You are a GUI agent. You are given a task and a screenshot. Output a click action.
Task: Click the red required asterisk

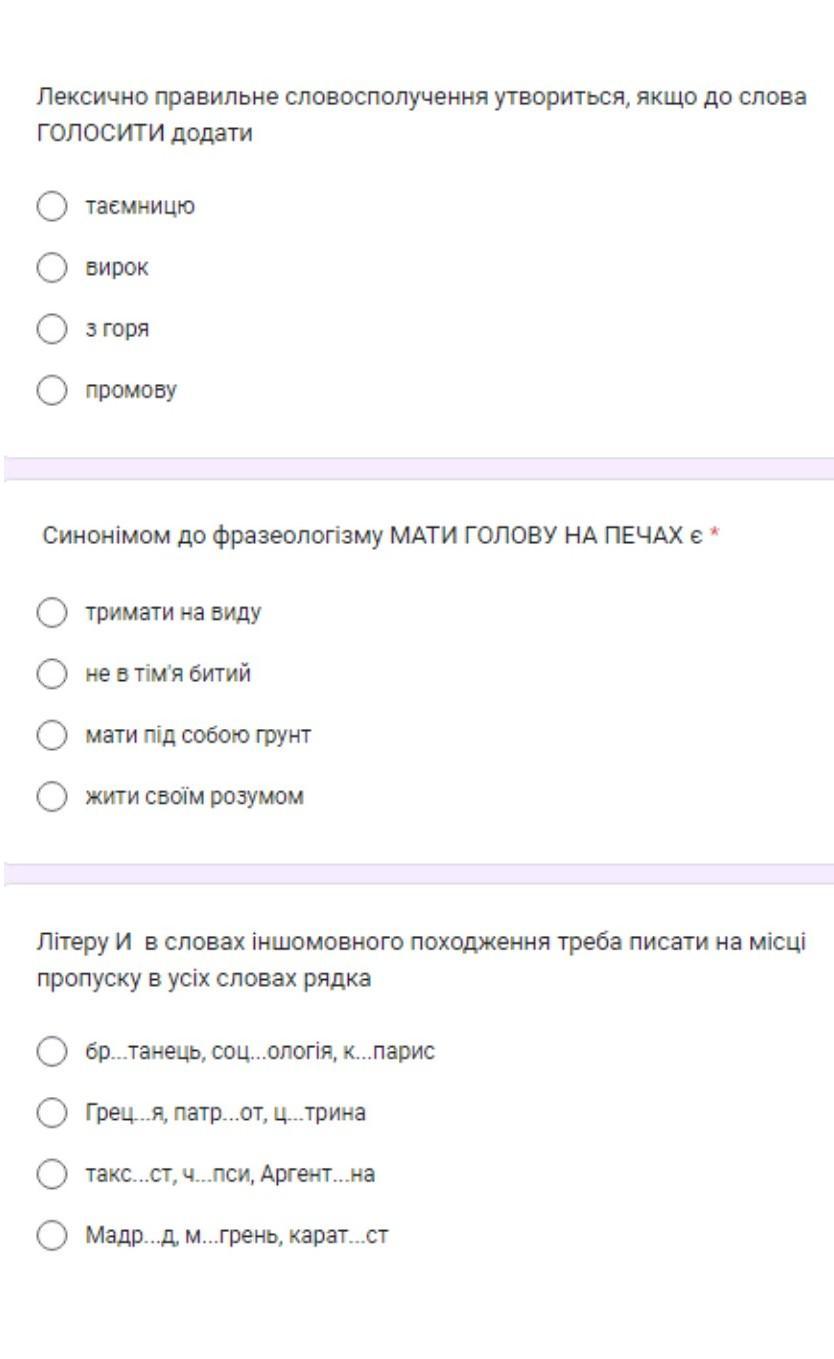click(x=715, y=536)
